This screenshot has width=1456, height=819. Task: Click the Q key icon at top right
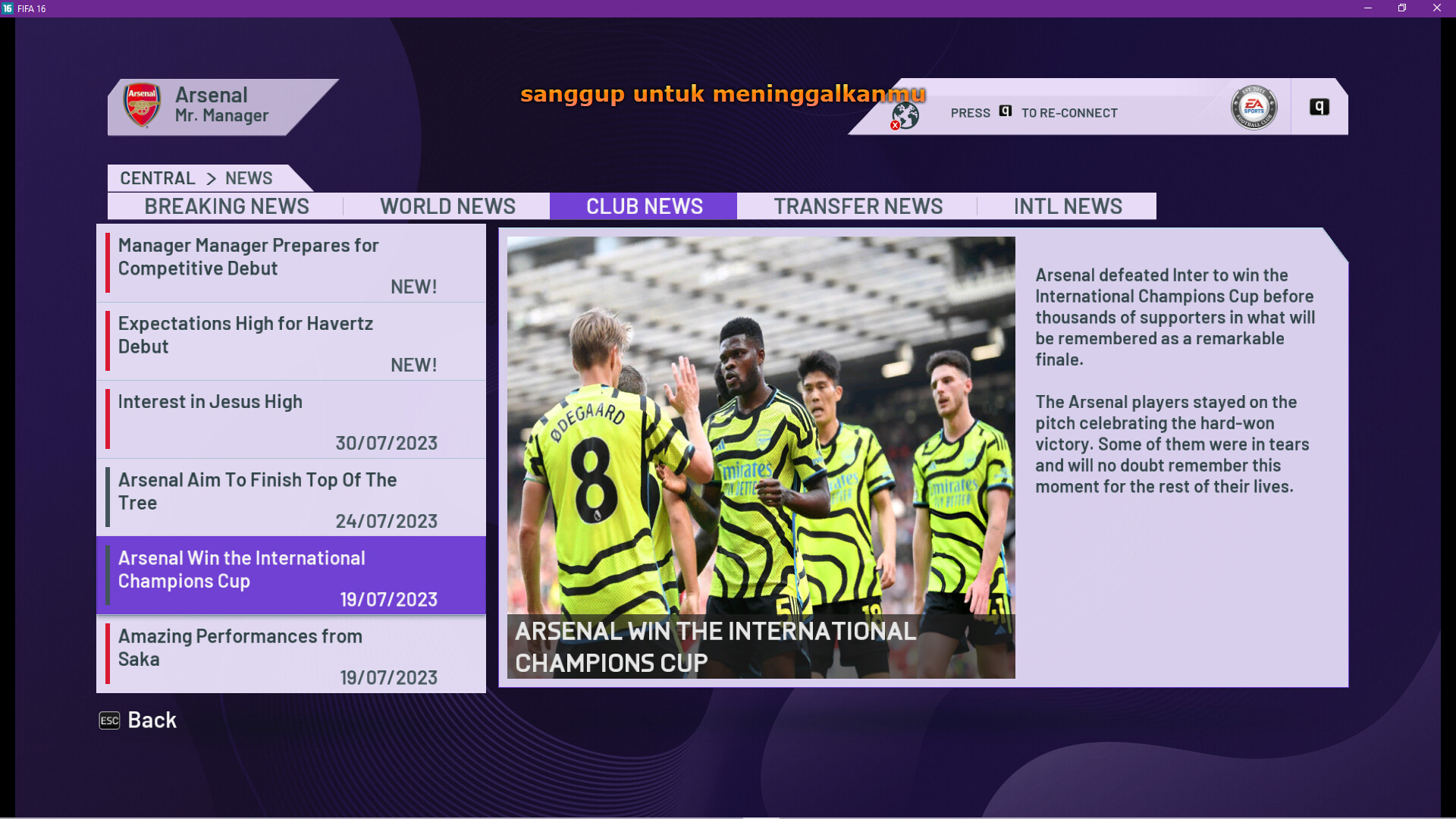point(1319,107)
